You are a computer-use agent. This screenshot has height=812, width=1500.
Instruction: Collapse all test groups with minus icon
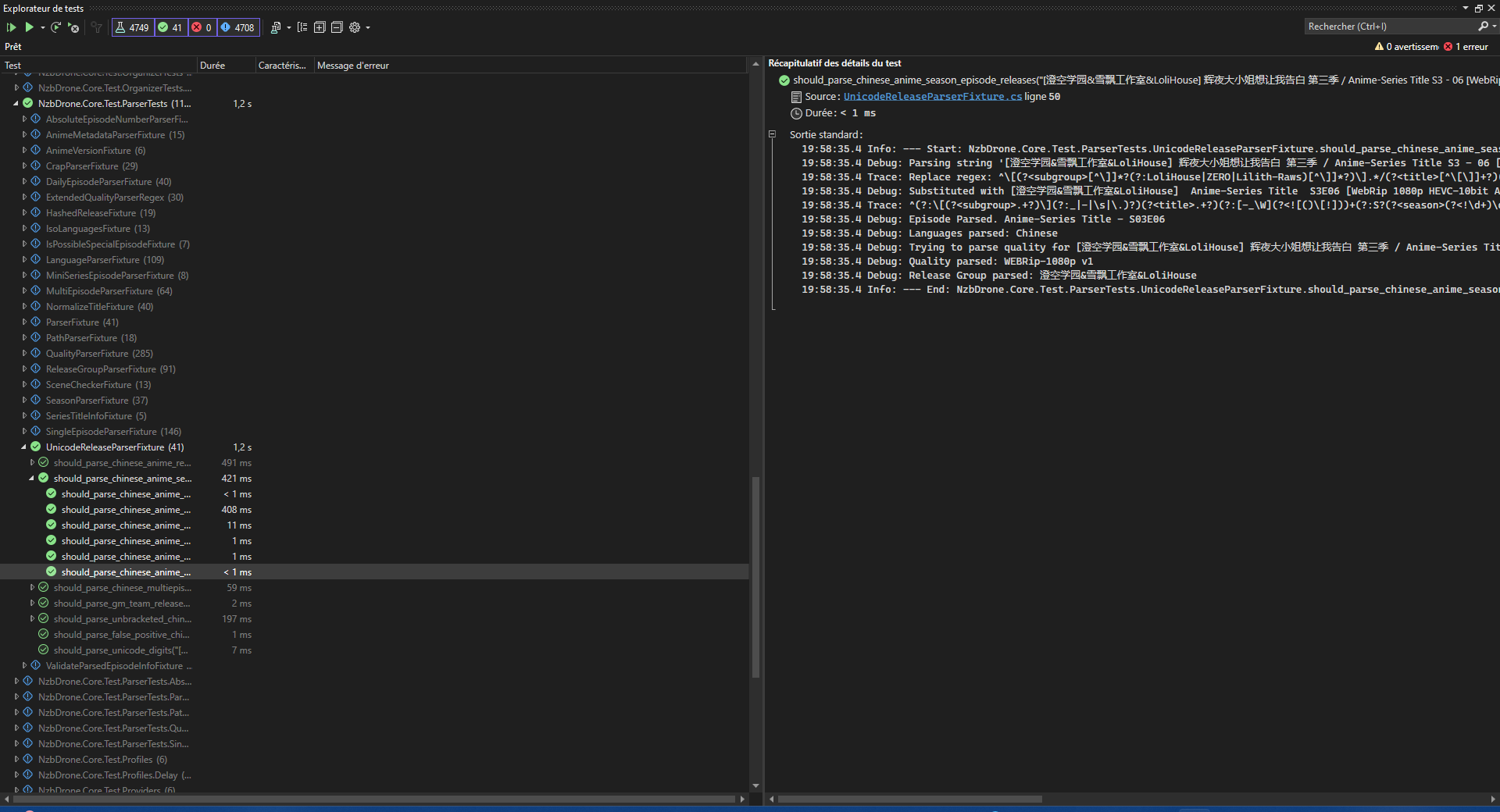(337, 27)
